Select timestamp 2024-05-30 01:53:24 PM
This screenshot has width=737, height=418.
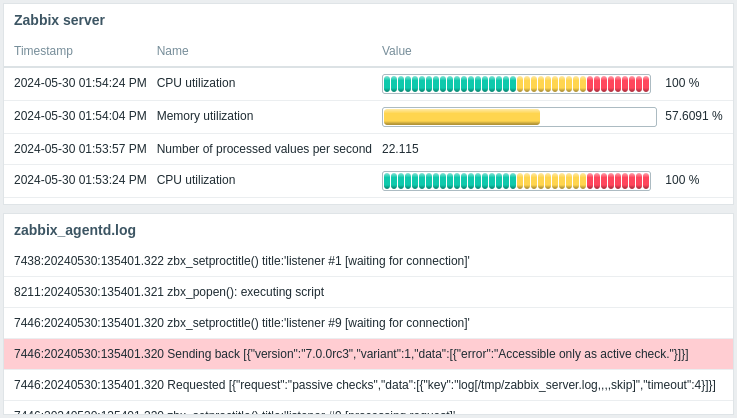[x=80, y=180]
